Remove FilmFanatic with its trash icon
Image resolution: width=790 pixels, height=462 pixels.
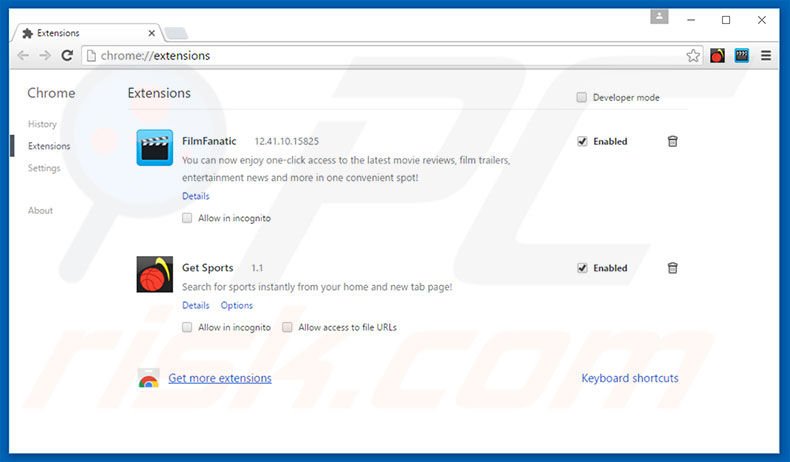[x=673, y=141]
